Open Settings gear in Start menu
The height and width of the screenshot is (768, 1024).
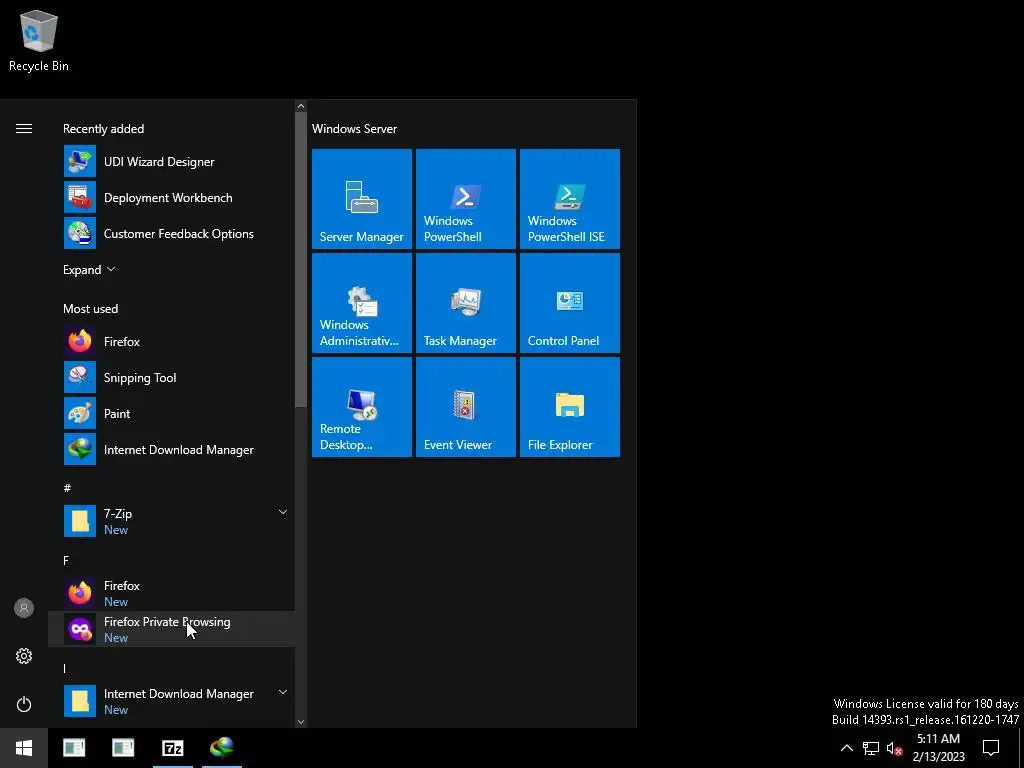(24, 656)
